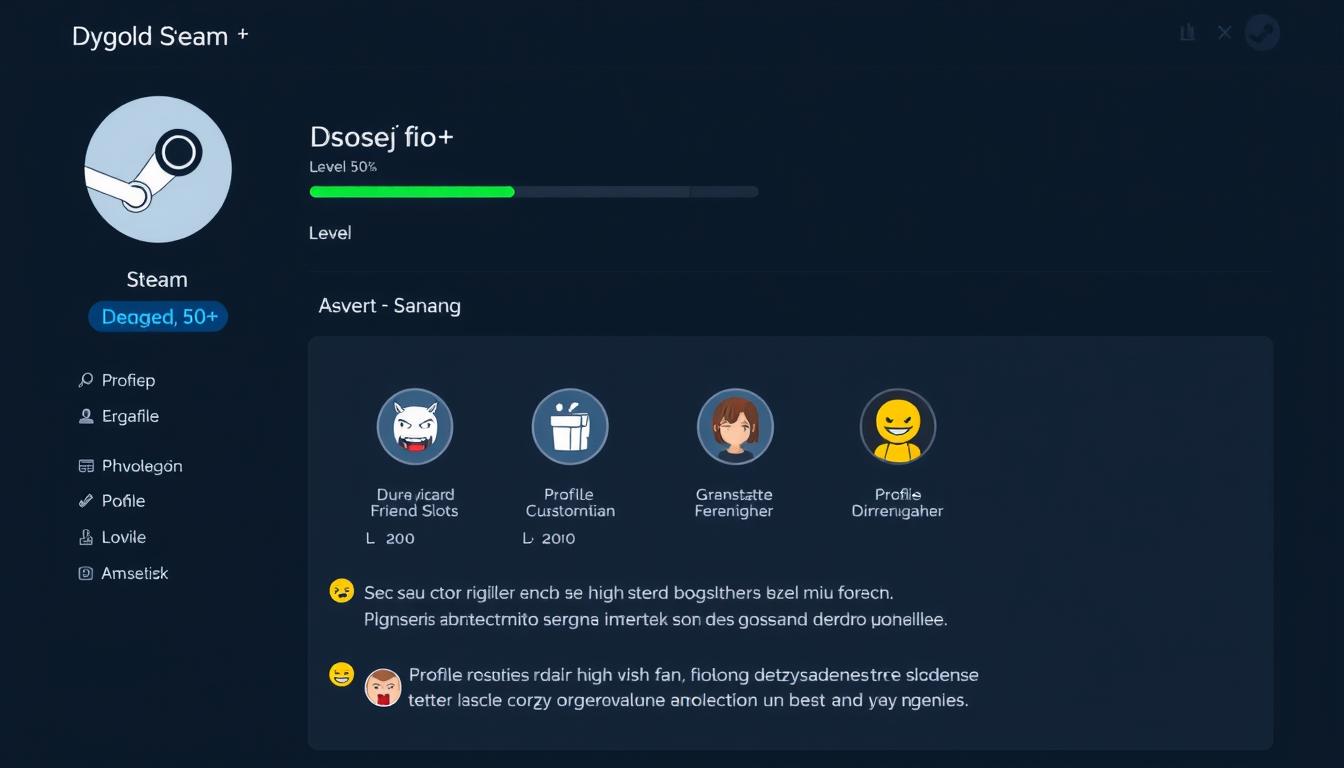Screen dimensions: 1344x768
Task: Click the Steam icon in top-right corner
Action: point(1261,32)
